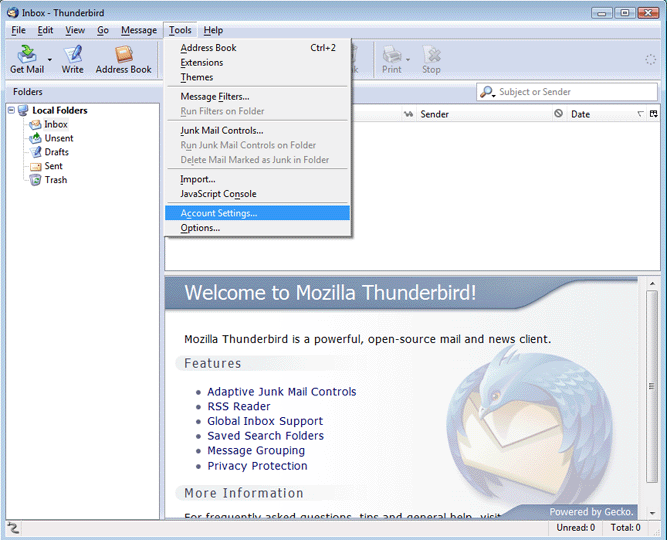Click scroll down arrow in welcome pane

(652, 513)
